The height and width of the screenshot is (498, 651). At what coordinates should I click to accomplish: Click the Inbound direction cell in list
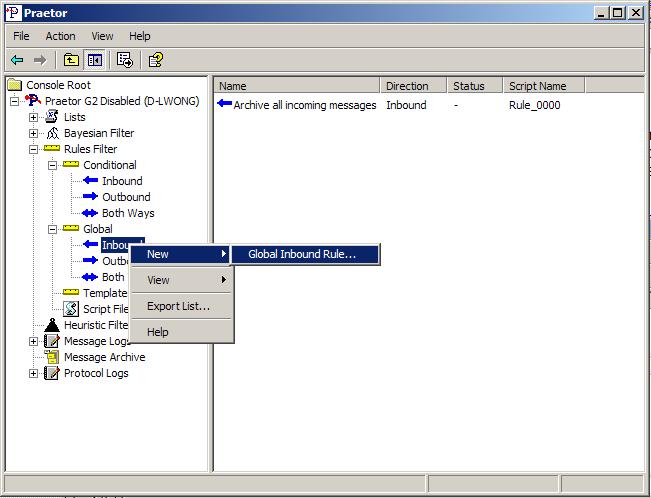406,105
